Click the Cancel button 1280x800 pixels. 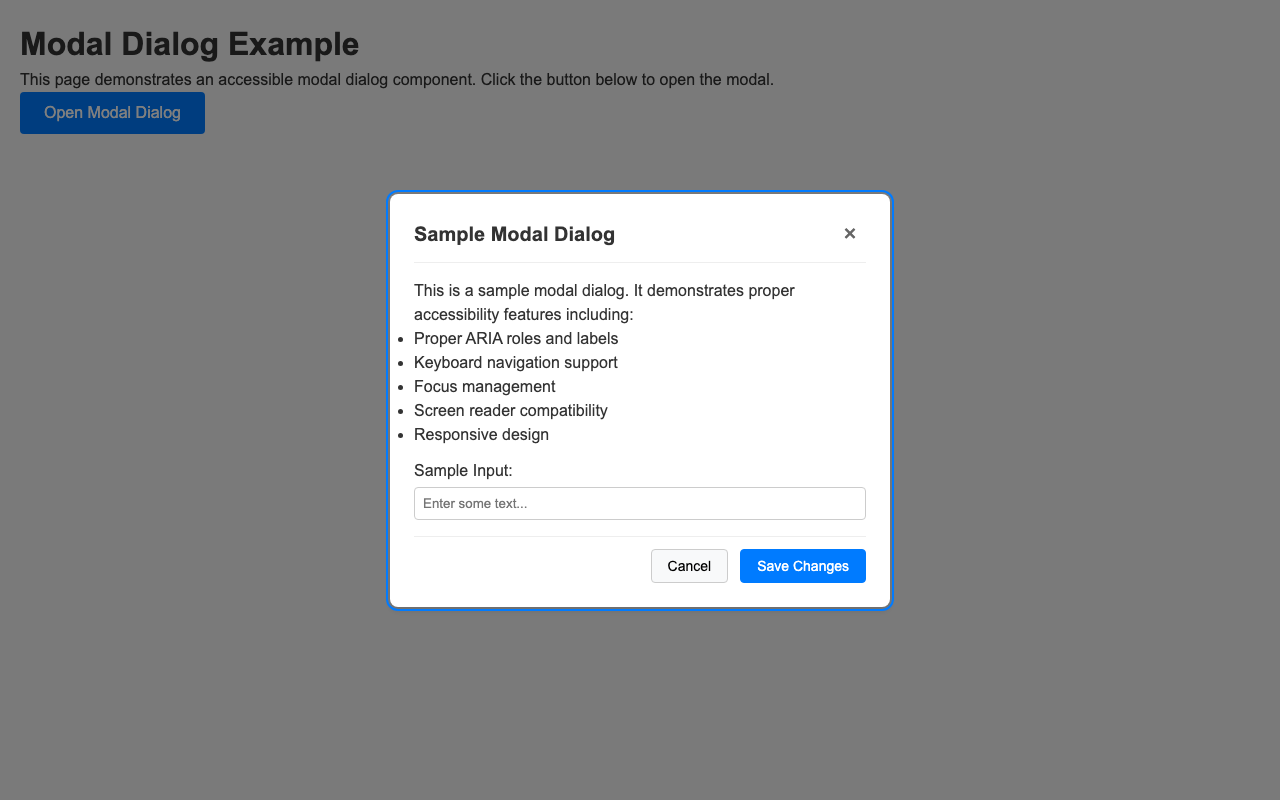pos(689,566)
